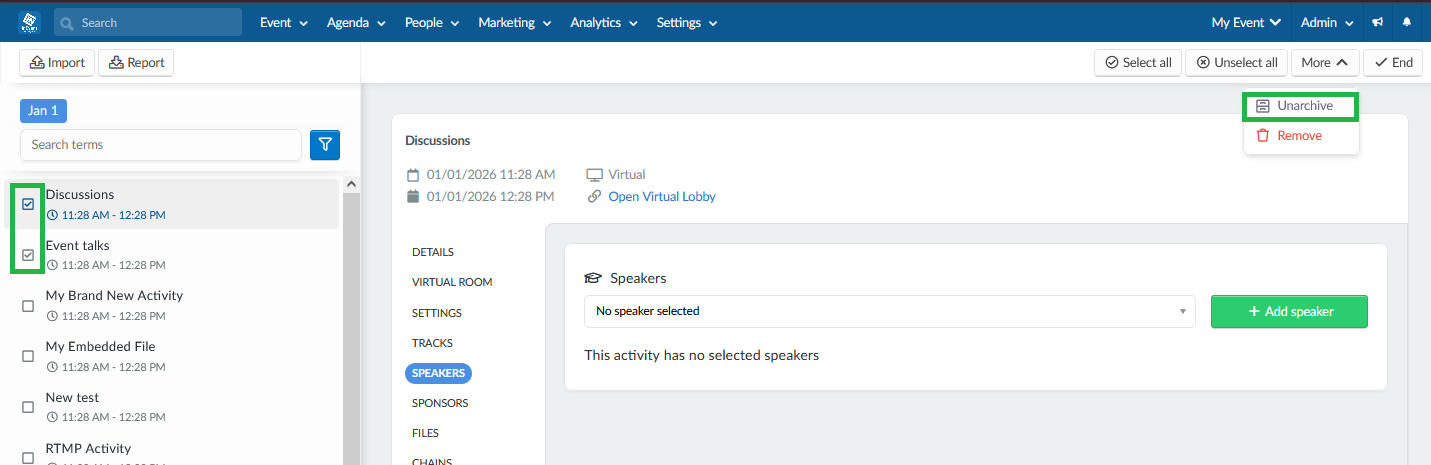Open the Agenda dropdown menu
This screenshot has width=1431, height=465.
[x=356, y=22]
